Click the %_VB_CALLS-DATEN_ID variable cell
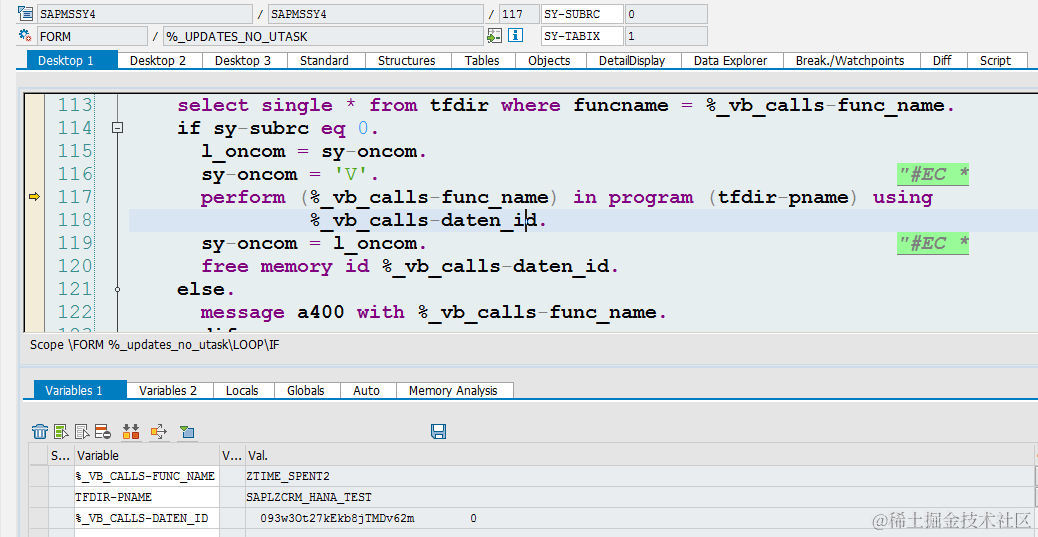This screenshot has width=1038, height=537. (146, 518)
